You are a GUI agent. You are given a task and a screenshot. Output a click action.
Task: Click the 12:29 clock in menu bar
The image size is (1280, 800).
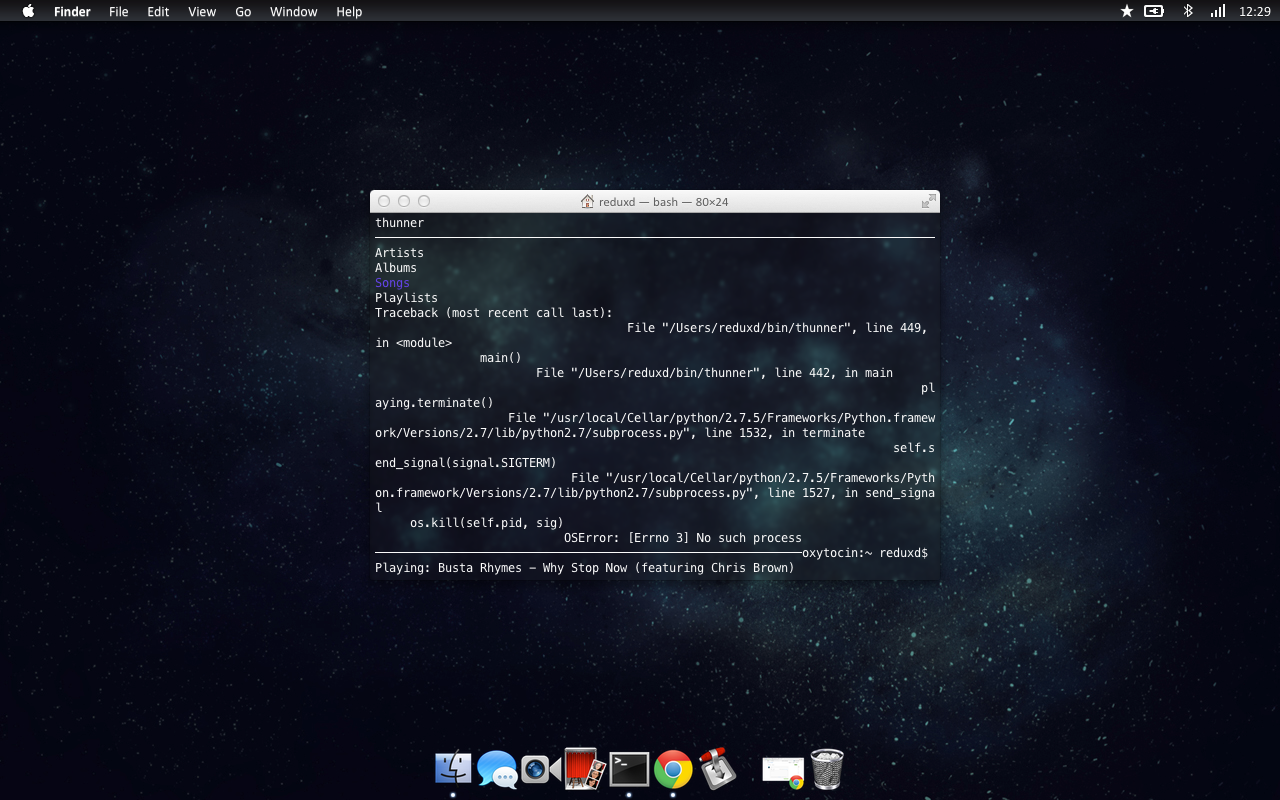(x=1254, y=11)
